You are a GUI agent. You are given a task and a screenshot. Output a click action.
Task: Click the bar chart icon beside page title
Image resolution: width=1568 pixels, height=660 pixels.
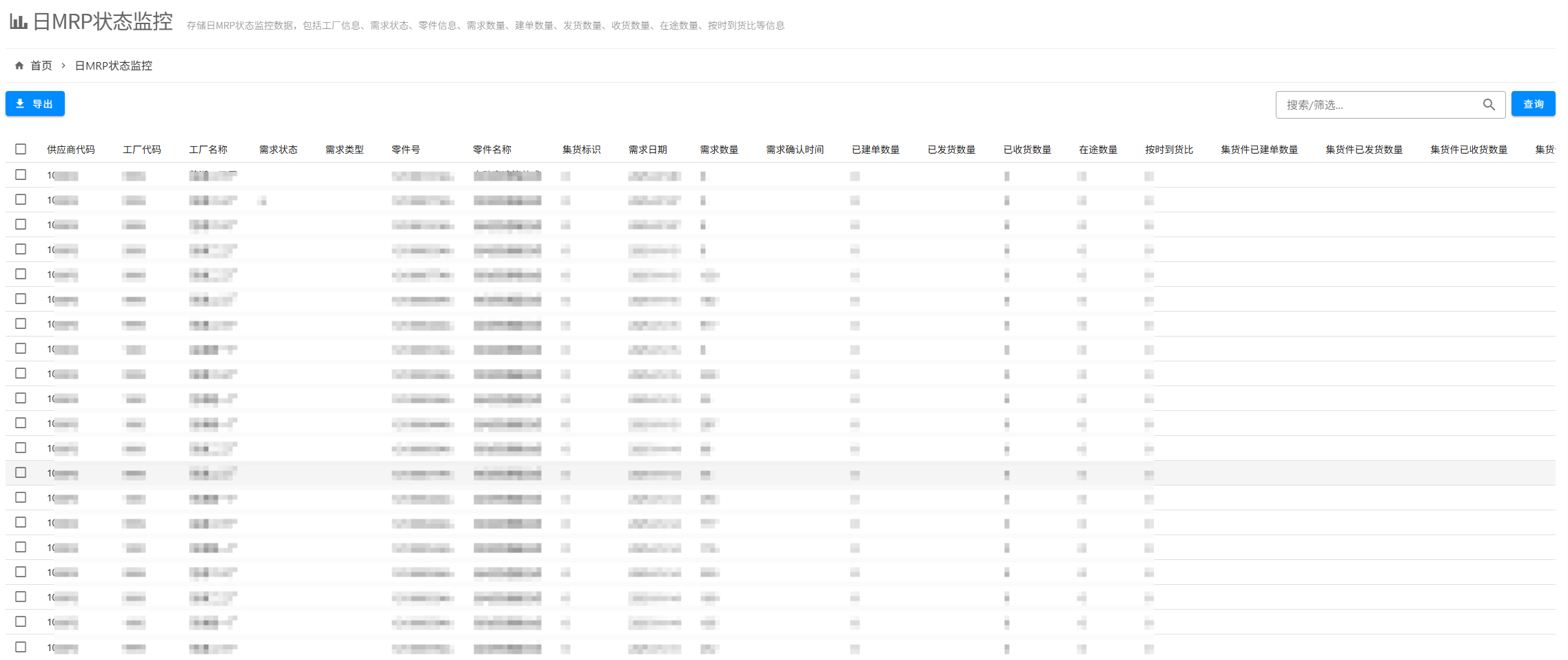[19, 22]
